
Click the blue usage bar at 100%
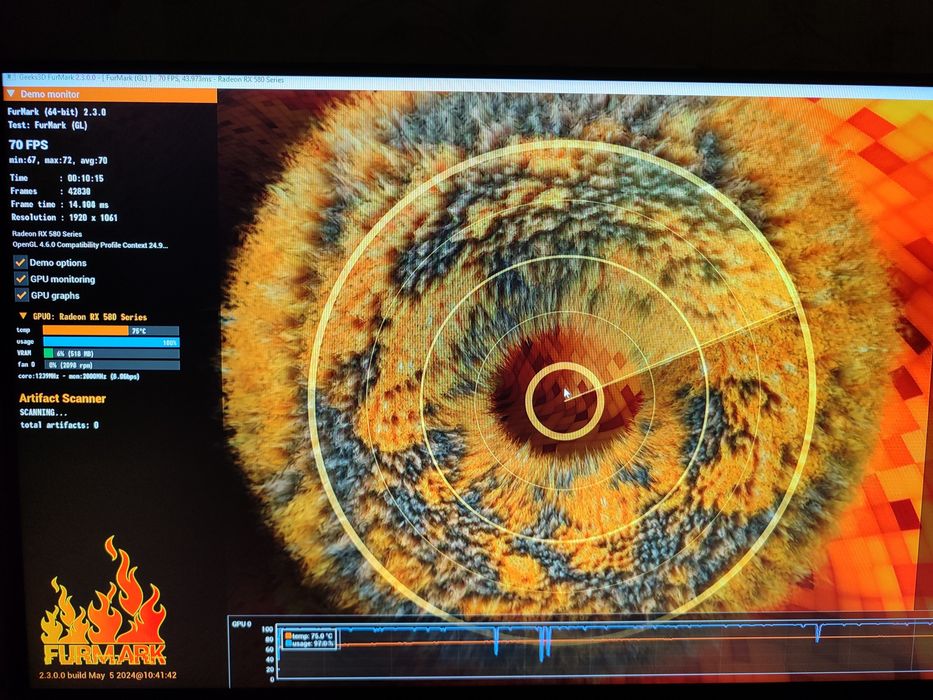coord(111,342)
